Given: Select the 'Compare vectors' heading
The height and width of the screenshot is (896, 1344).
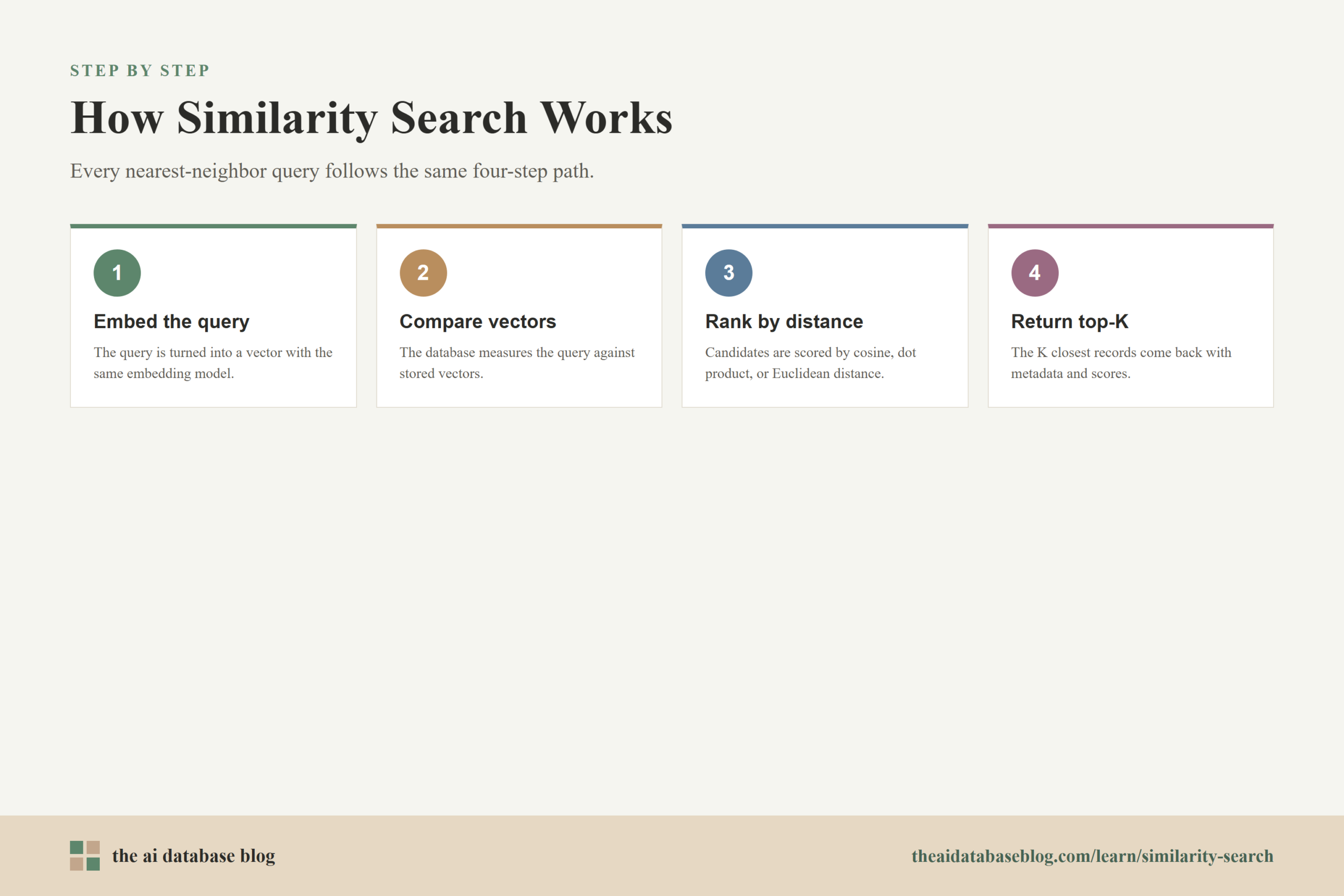Looking at the screenshot, I should (478, 322).
